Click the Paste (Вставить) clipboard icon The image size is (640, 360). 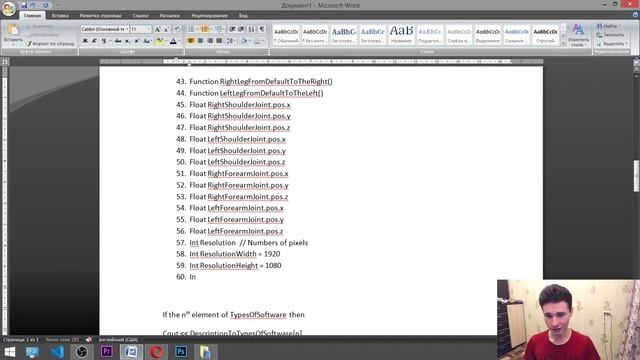click(13, 30)
